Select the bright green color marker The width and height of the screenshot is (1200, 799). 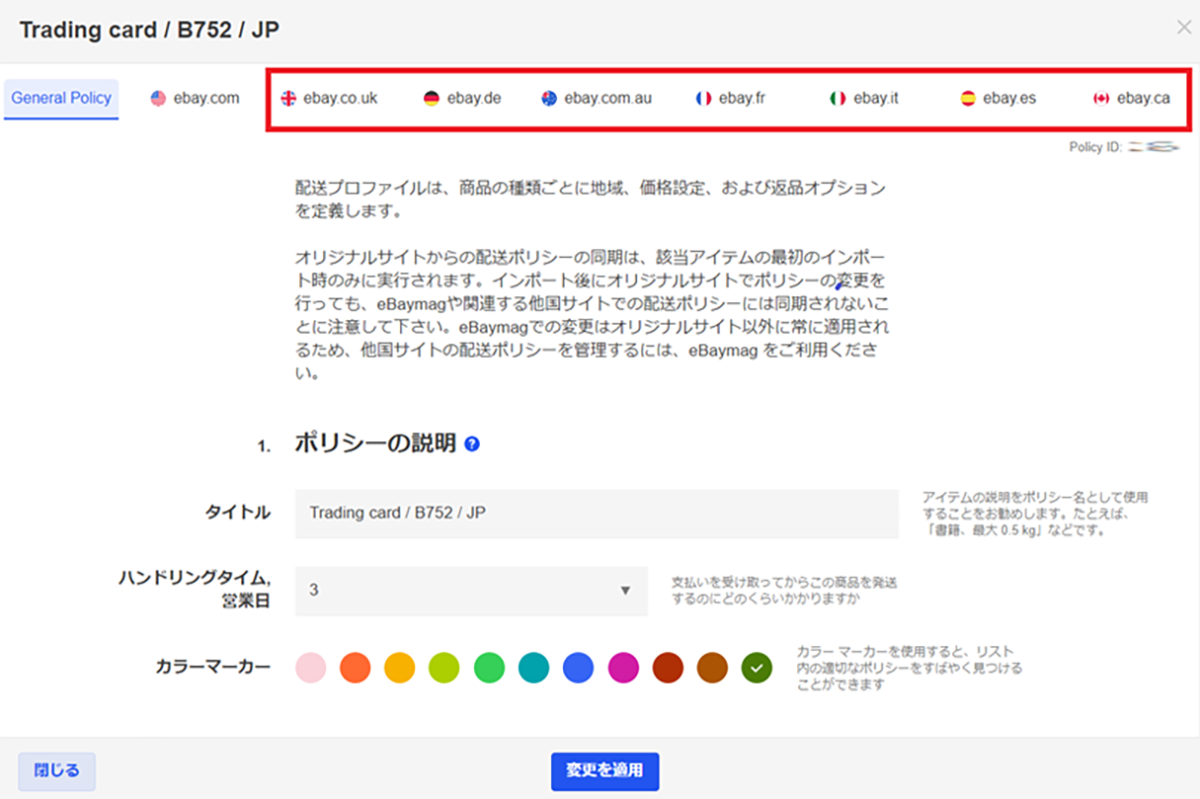(x=489, y=667)
